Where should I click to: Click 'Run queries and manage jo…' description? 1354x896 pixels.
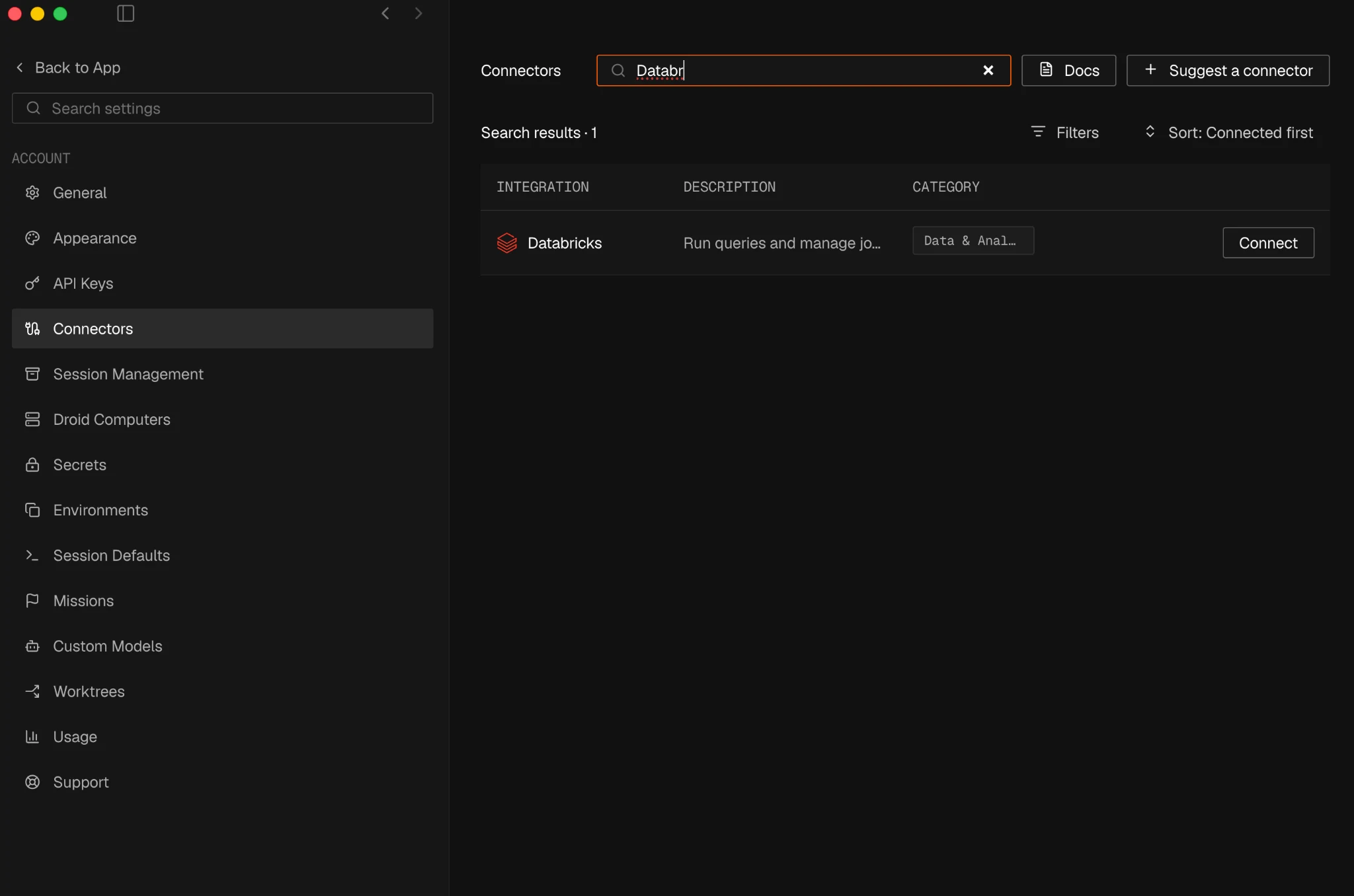pos(781,243)
